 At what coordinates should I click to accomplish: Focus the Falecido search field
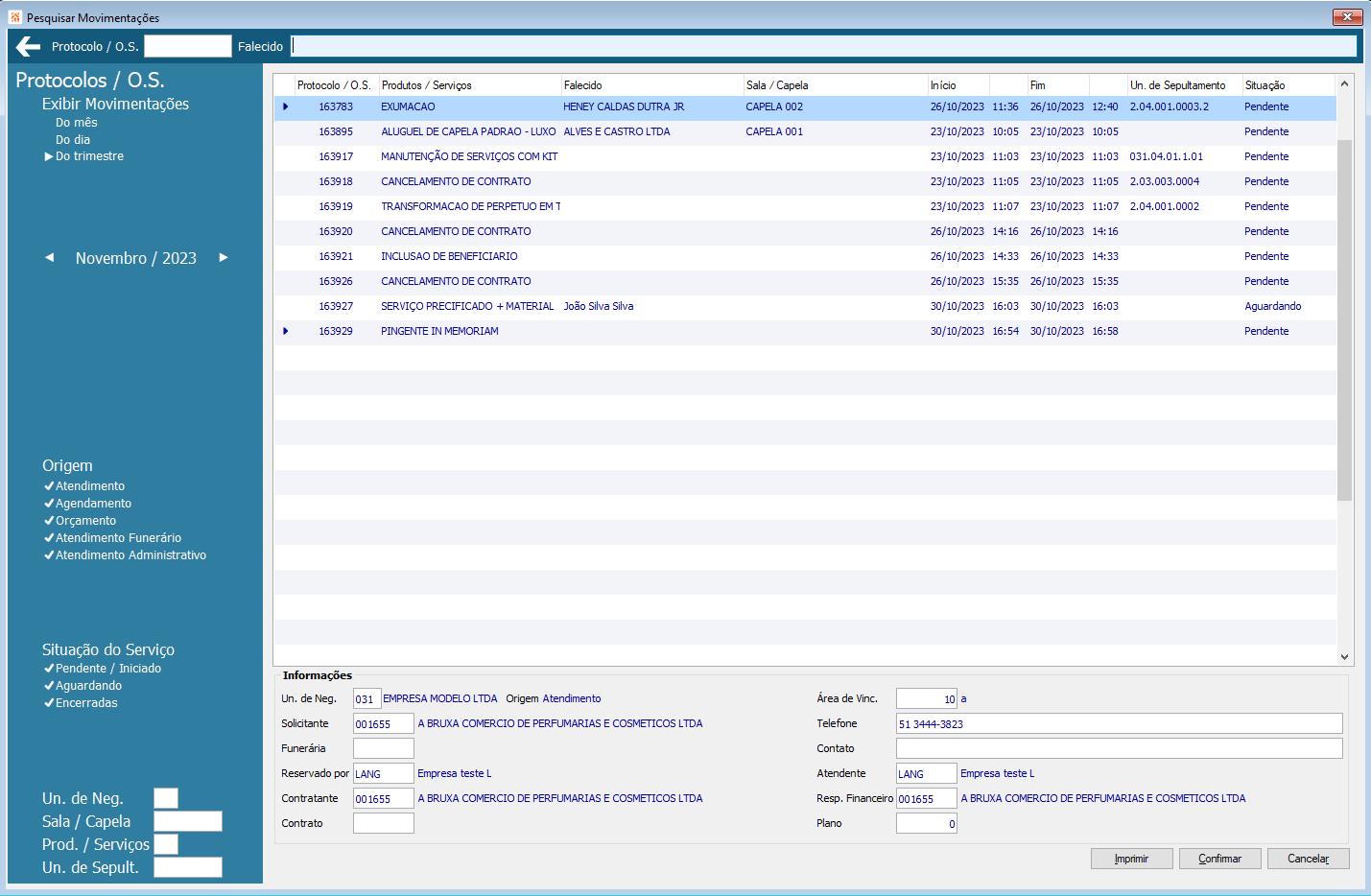click(824, 46)
